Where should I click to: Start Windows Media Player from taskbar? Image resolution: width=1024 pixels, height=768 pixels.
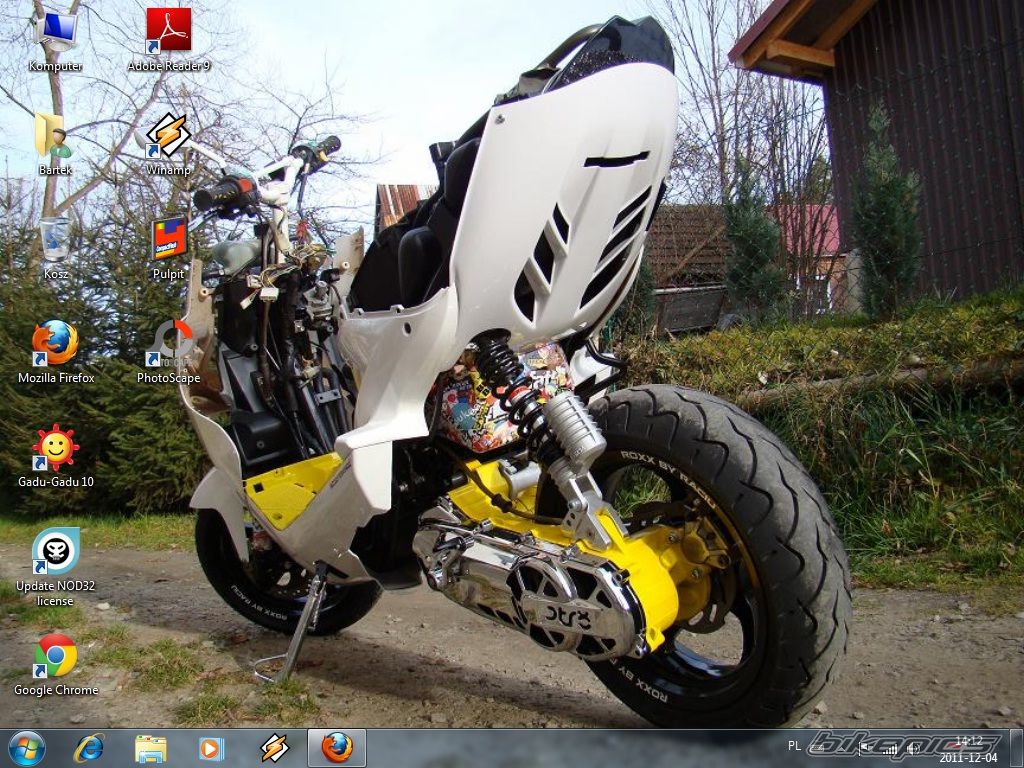pos(212,748)
